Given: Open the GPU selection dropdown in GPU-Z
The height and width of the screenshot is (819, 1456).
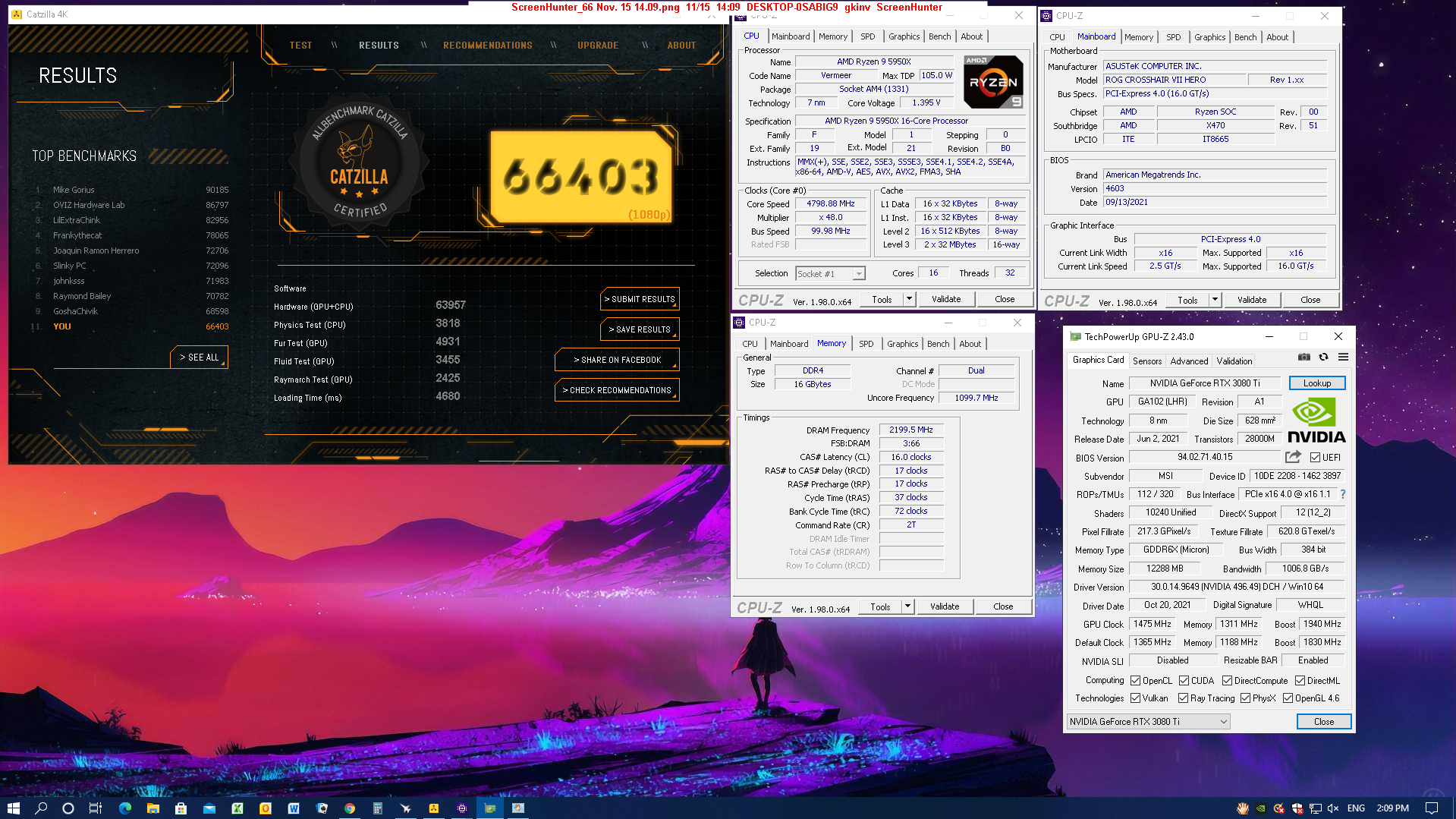Looking at the screenshot, I should [x=1148, y=722].
